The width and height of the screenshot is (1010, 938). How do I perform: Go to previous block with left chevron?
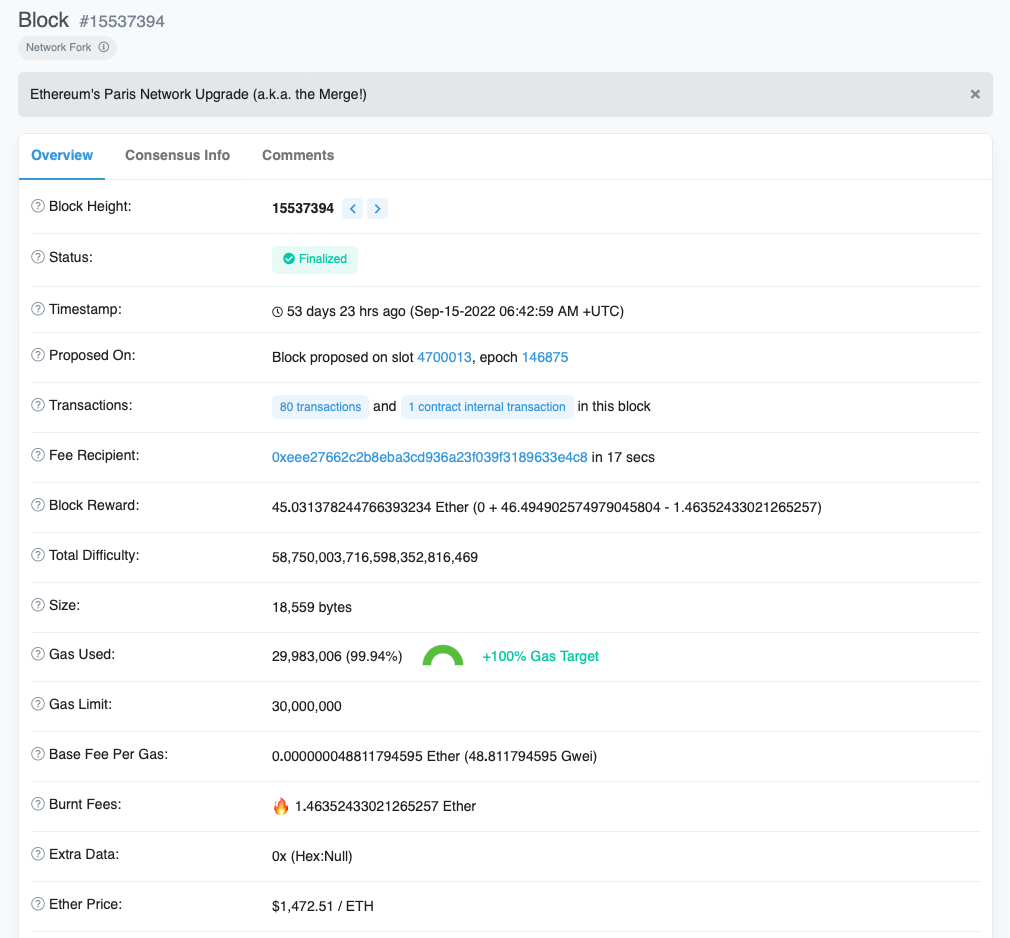[352, 208]
